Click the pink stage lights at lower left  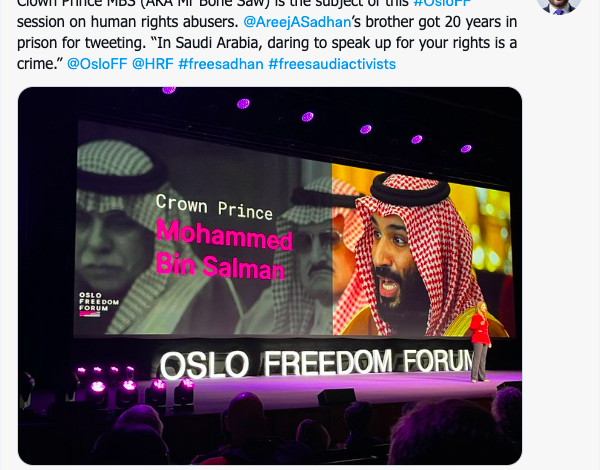tap(130, 388)
